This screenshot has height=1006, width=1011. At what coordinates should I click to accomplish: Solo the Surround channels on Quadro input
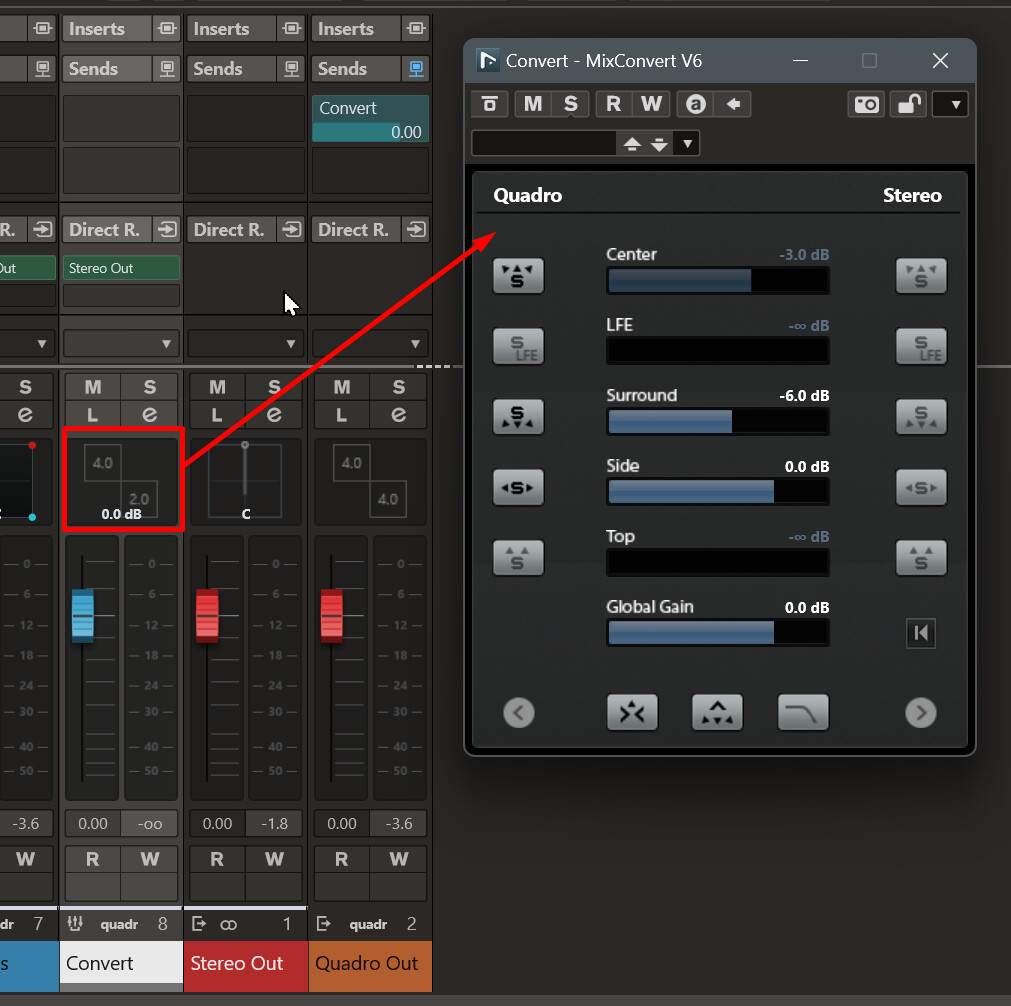tap(518, 417)
